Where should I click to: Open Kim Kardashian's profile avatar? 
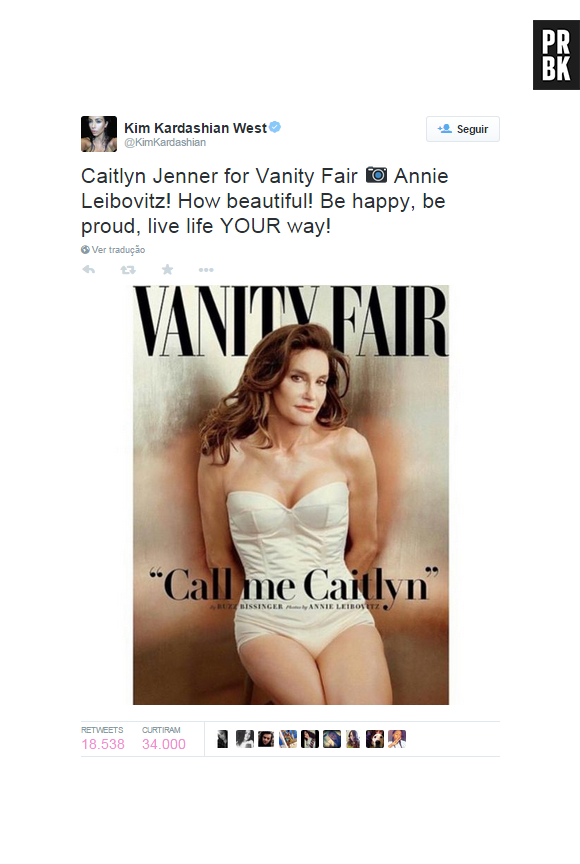click(x=99, y=133)
